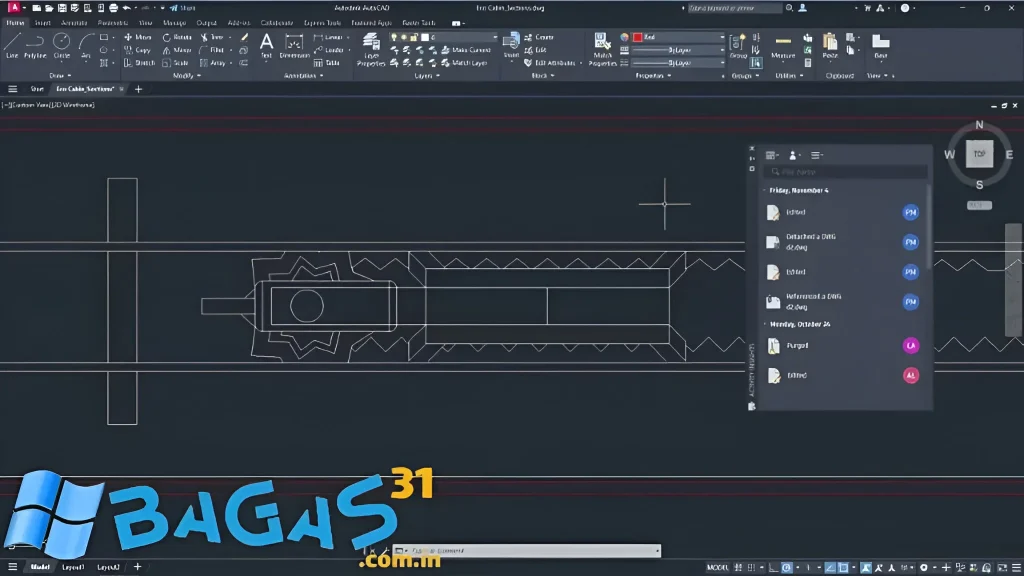Open the Annotate ribbon tab

(x=74, y=23)
